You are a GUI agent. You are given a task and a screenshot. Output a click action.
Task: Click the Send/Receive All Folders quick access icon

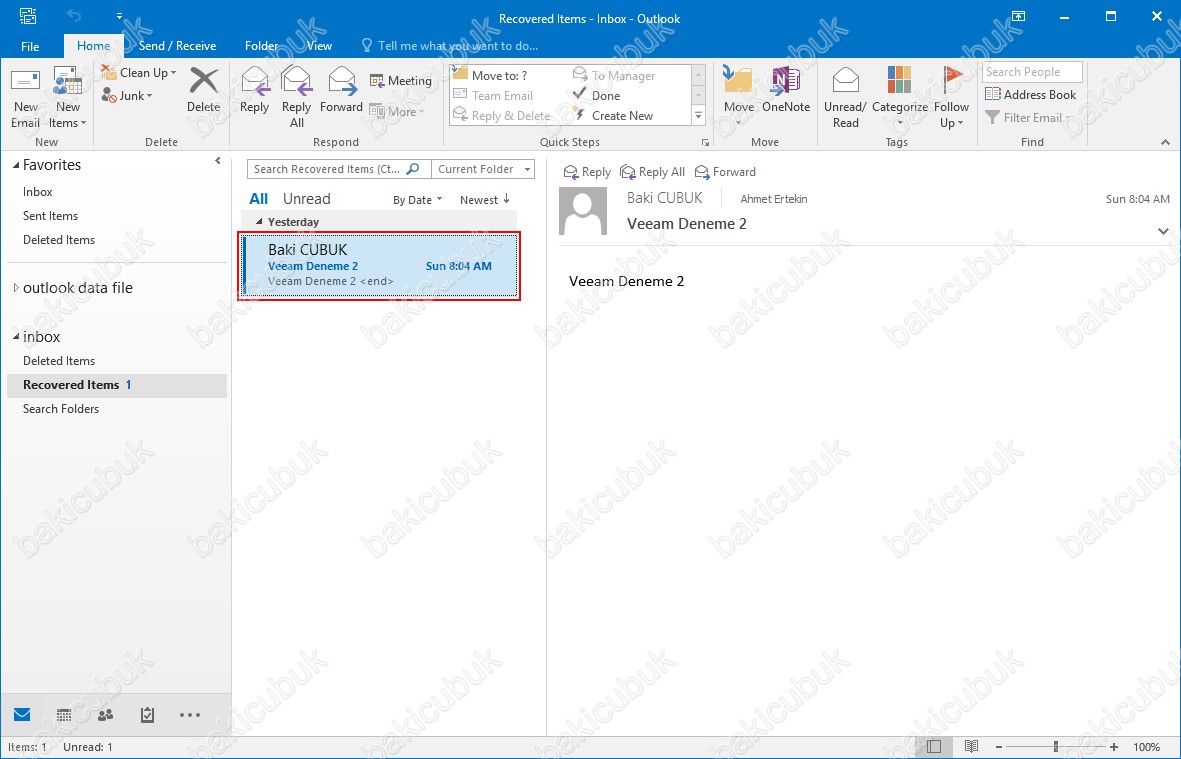(x=28, y=16)
